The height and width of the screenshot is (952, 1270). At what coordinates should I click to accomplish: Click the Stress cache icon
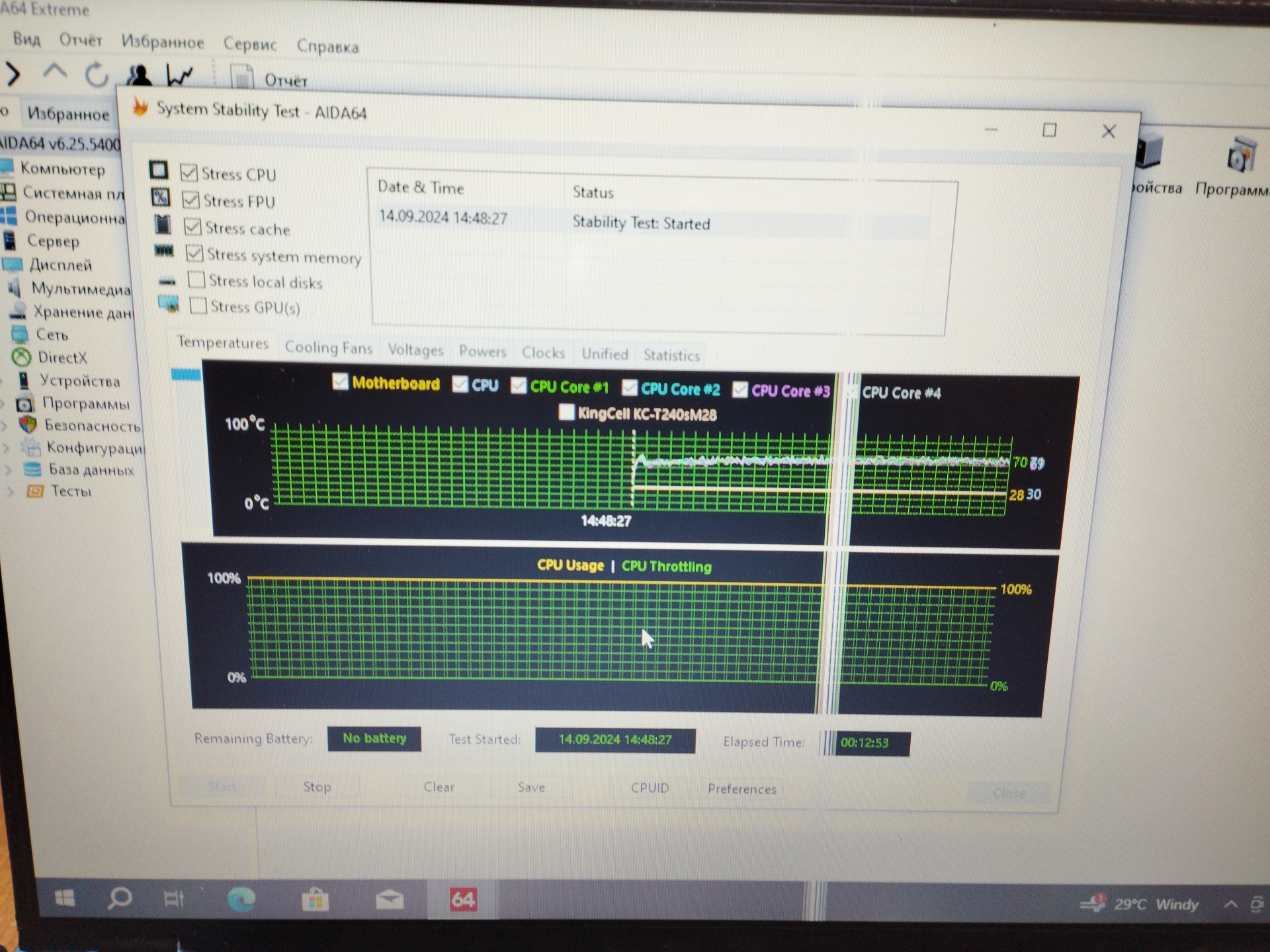[x=162, y=225]
